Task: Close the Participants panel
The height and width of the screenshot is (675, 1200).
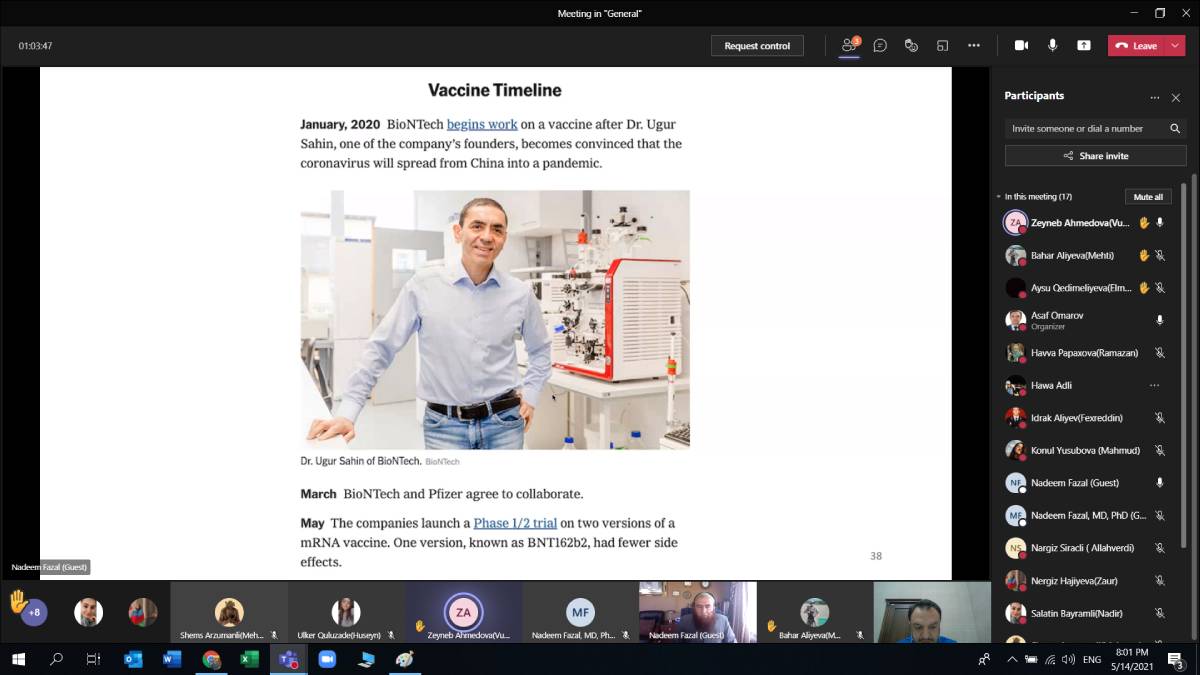Action: point(1176,97)
